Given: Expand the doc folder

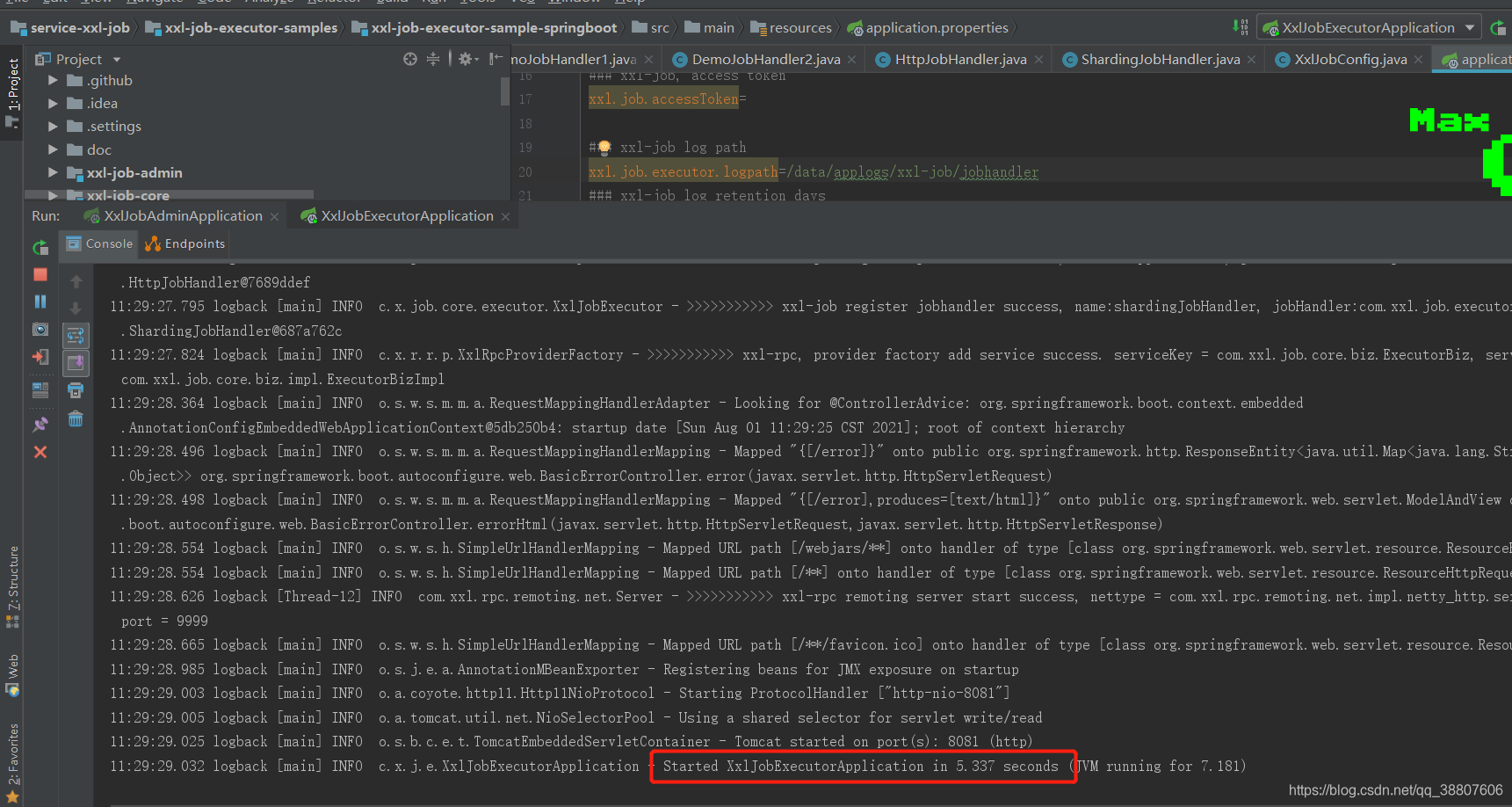Looking at the screenshot, I should [x=53, y=149].
